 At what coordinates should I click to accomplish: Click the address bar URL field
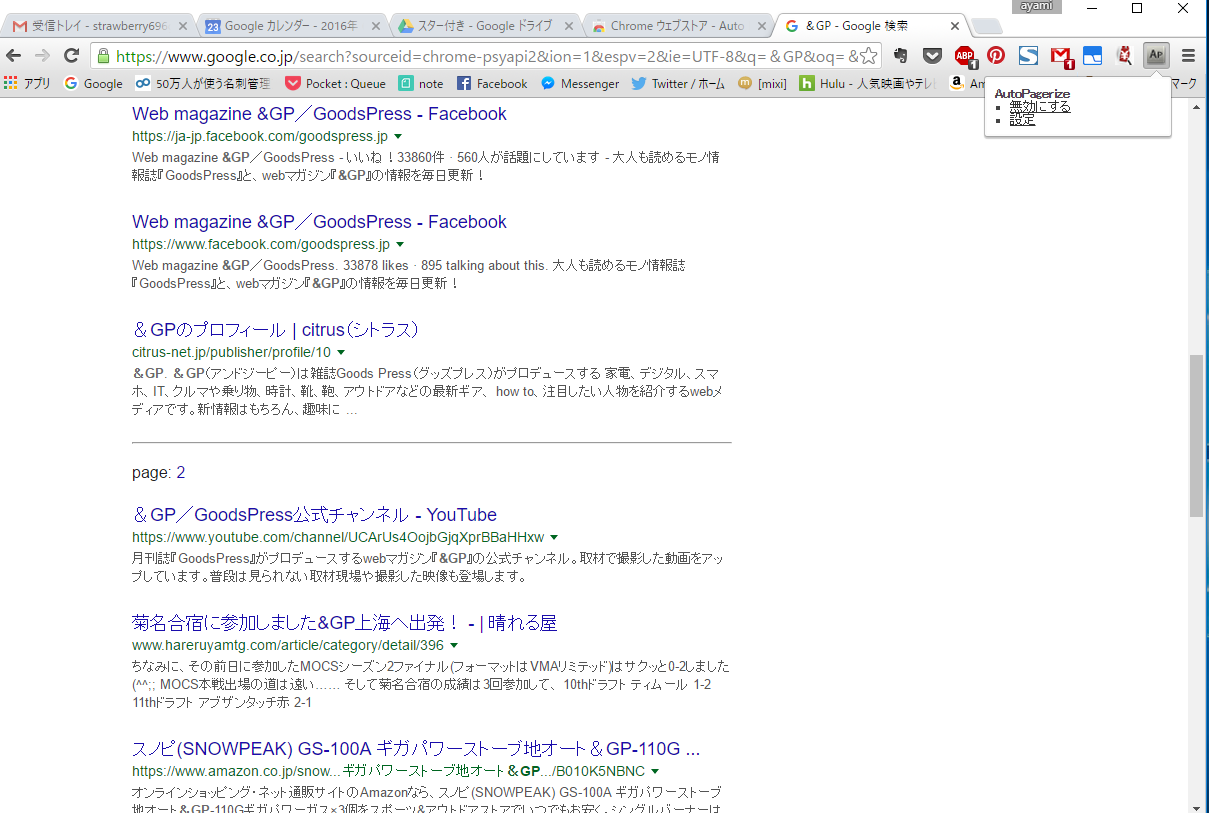pos(480,56)
